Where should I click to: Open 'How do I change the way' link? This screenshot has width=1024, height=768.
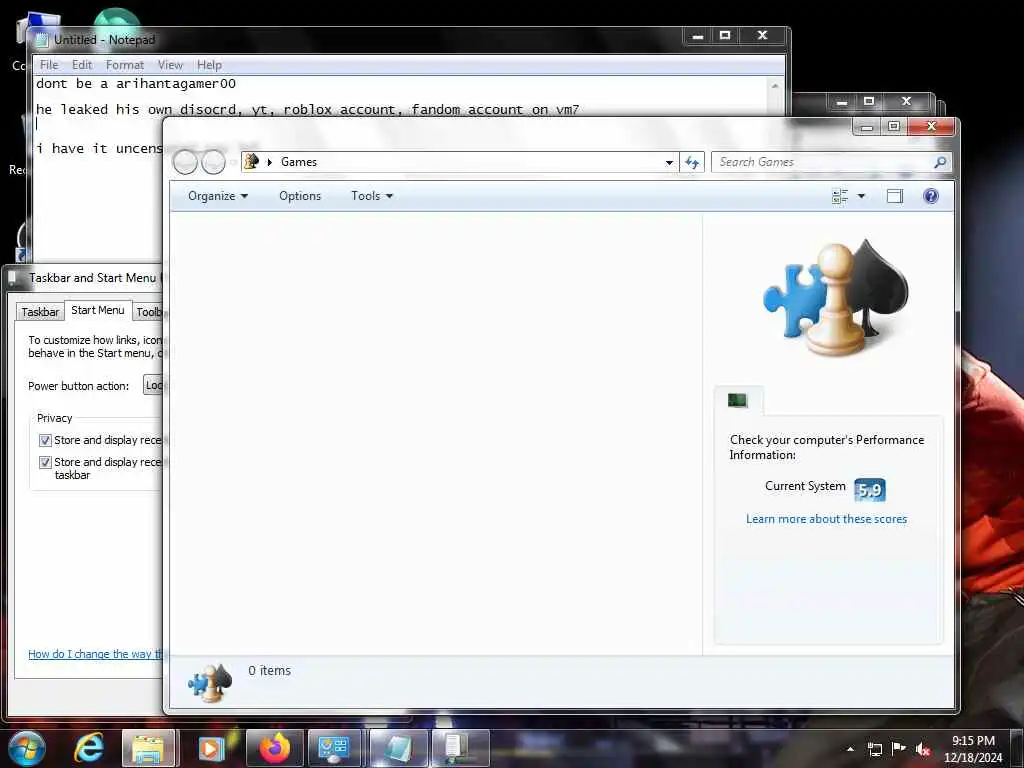tap(96, 654)
